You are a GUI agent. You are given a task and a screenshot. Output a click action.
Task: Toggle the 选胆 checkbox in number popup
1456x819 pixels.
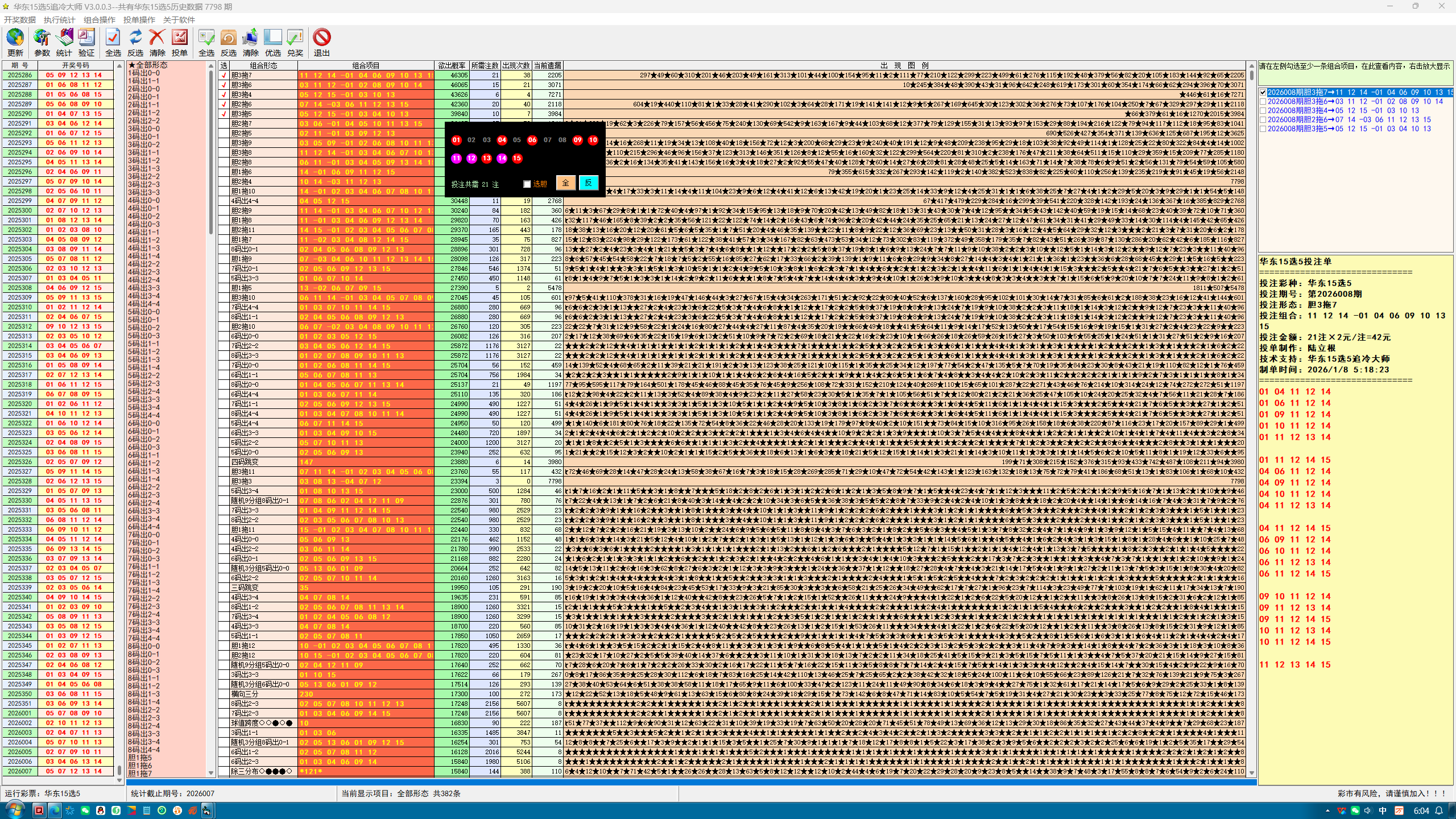pos(527,184)
